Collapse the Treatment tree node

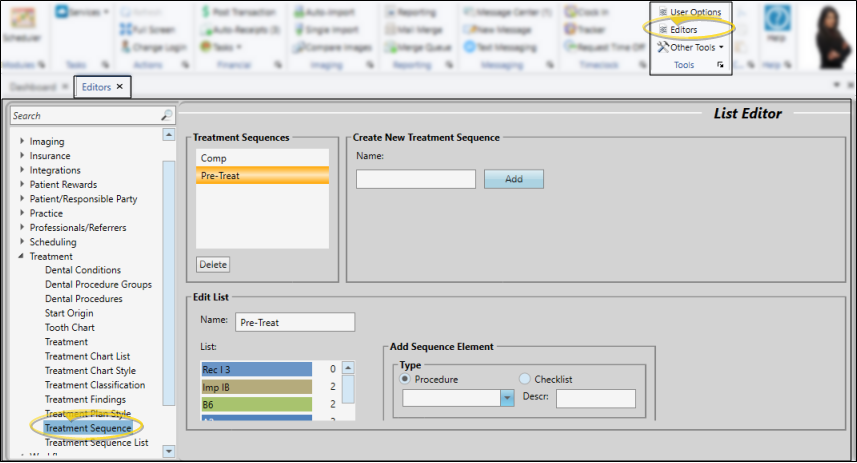click(x=23, y=256)
